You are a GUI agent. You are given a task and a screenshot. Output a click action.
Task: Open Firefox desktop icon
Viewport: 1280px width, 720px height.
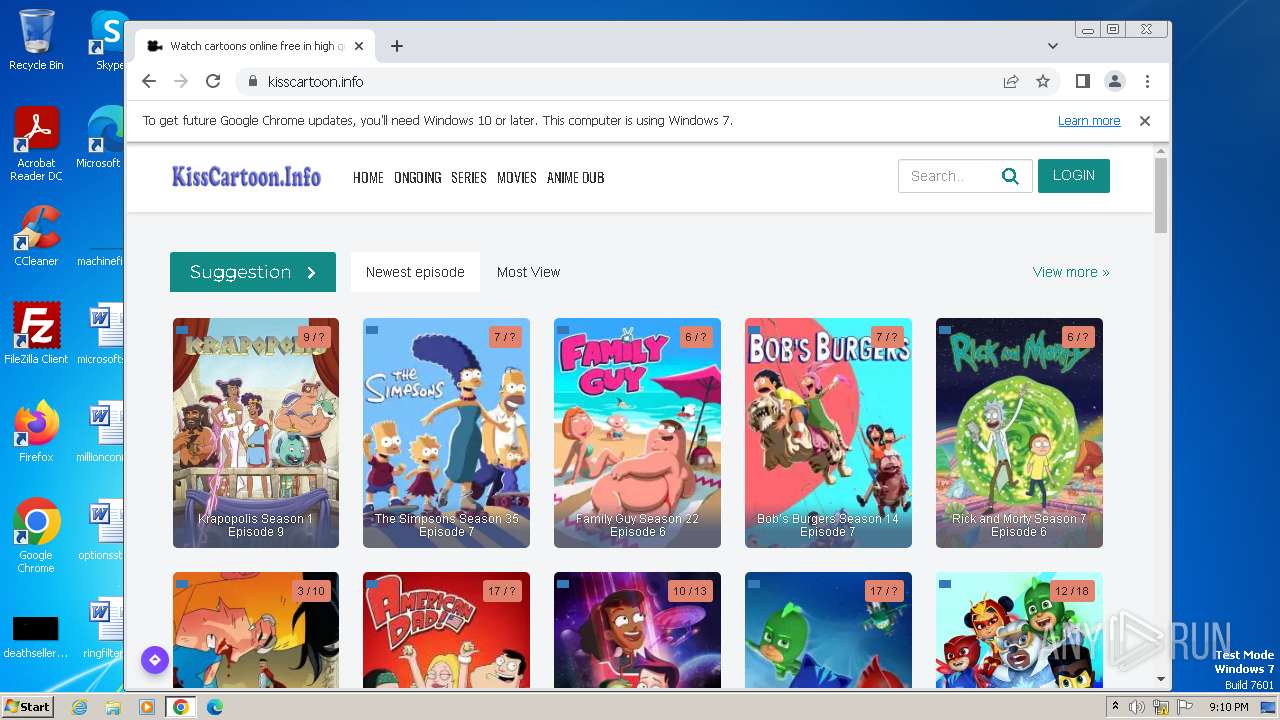[36, 432]
